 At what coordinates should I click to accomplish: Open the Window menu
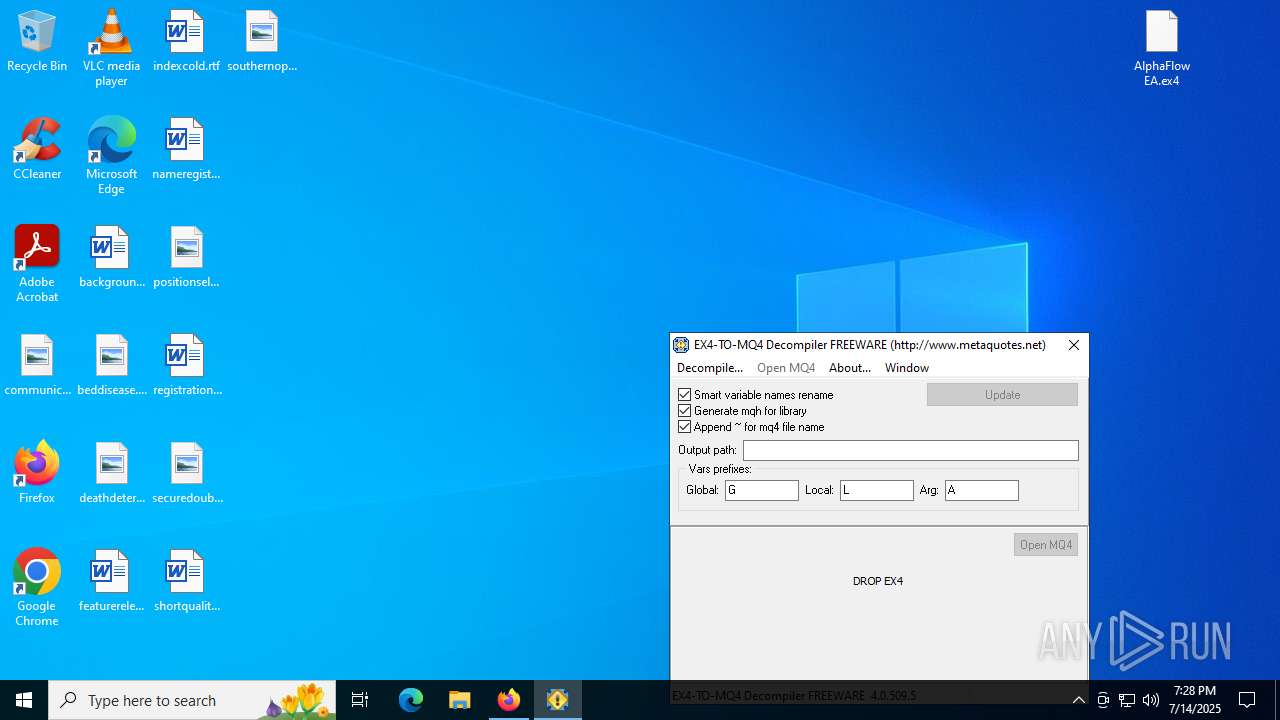[x=907, y=368]
